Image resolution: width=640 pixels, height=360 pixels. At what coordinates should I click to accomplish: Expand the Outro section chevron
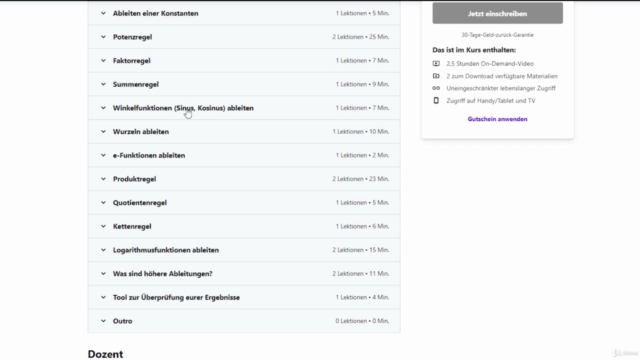(103, 321)
